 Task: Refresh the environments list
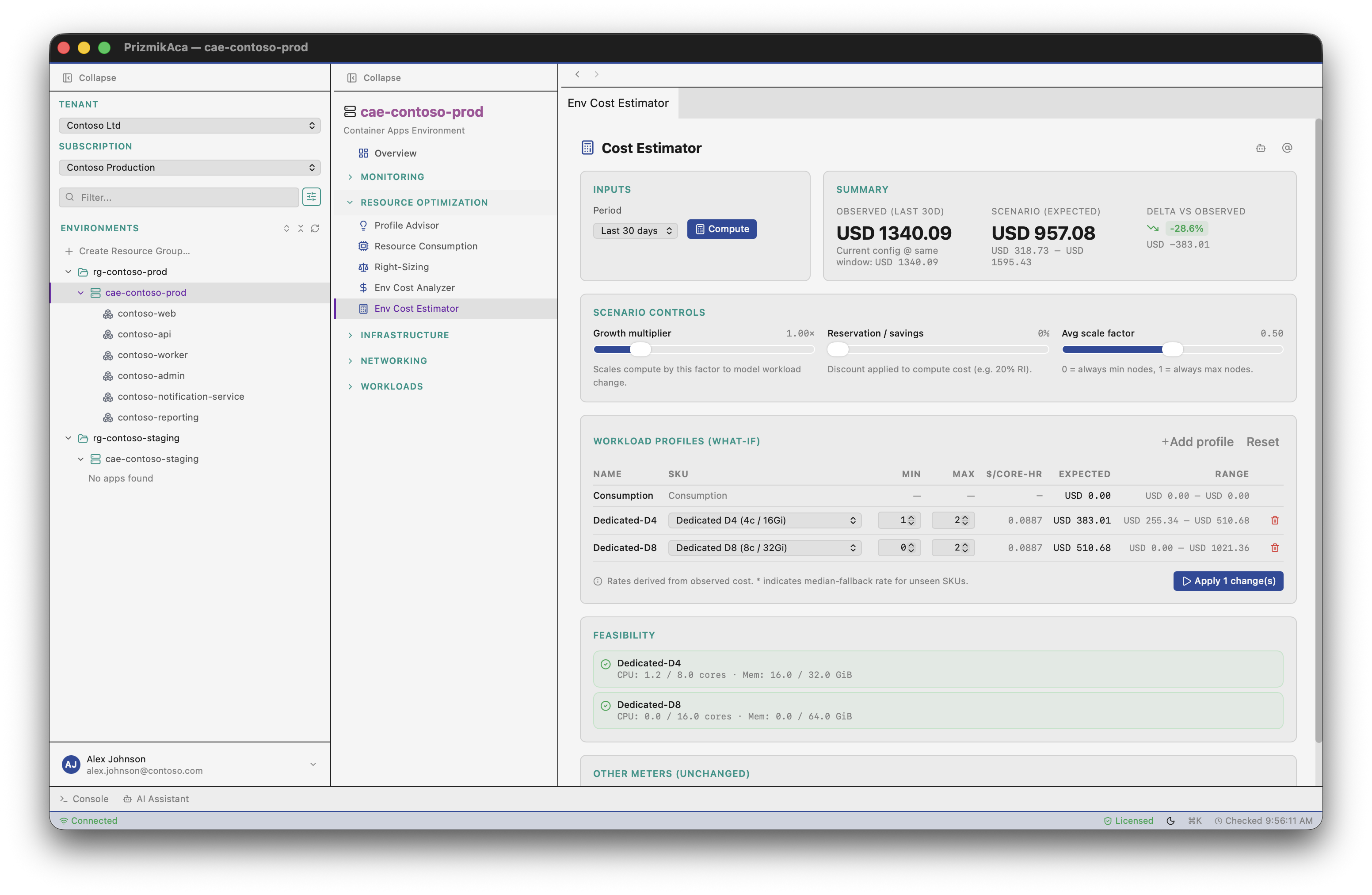[315, 228]
